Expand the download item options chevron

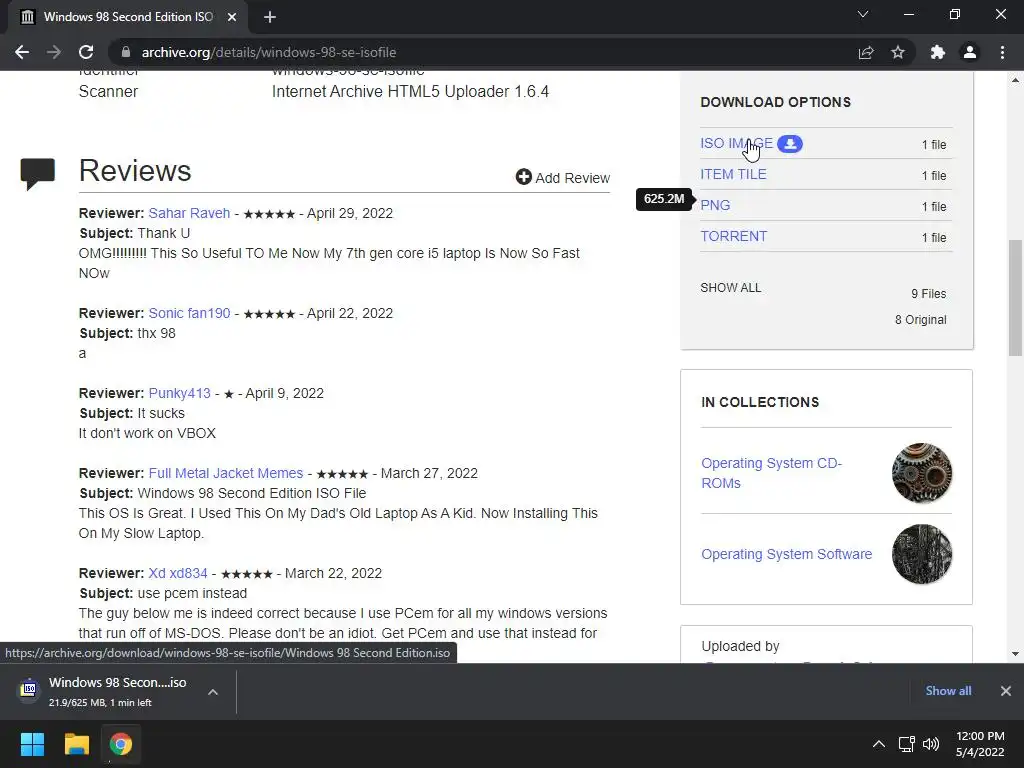tap(213, 692)
